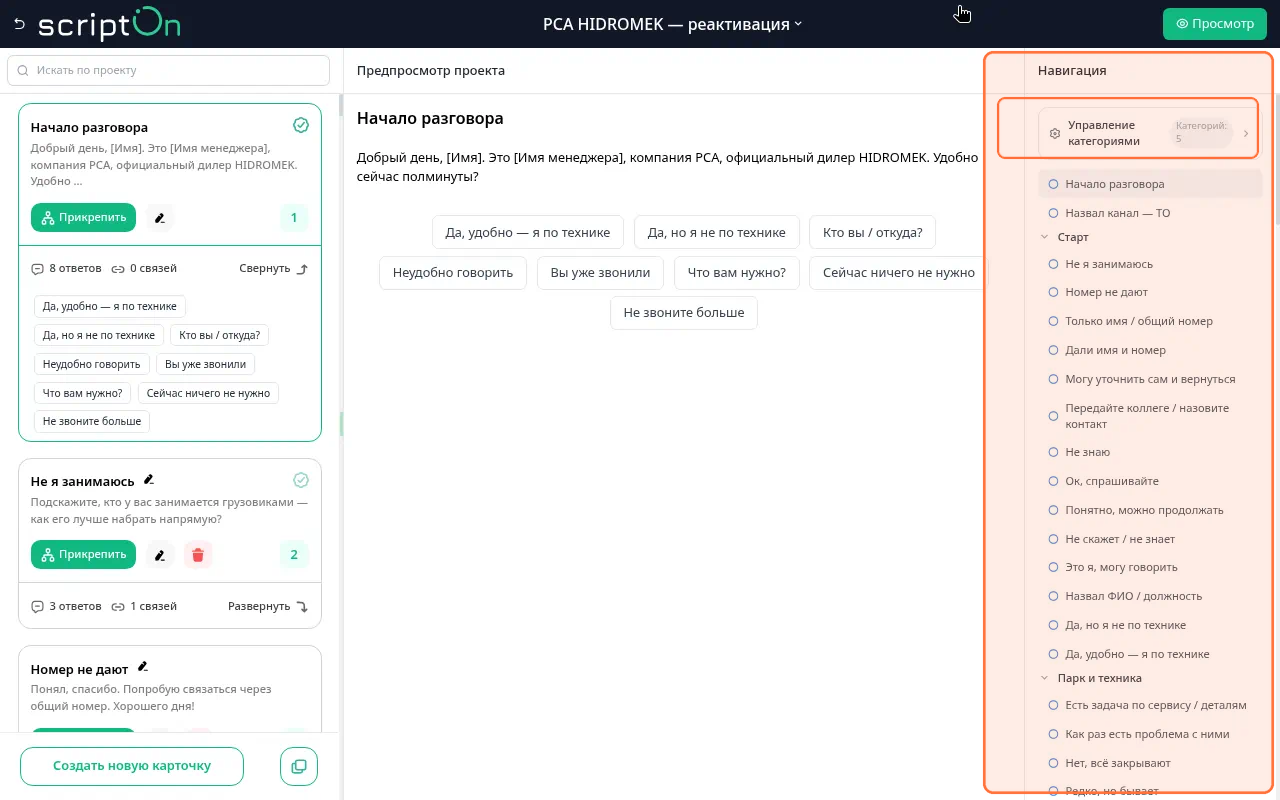
Task: Click the 3 ответов counter on Не я занимаюсь
Action: [67, 606]
